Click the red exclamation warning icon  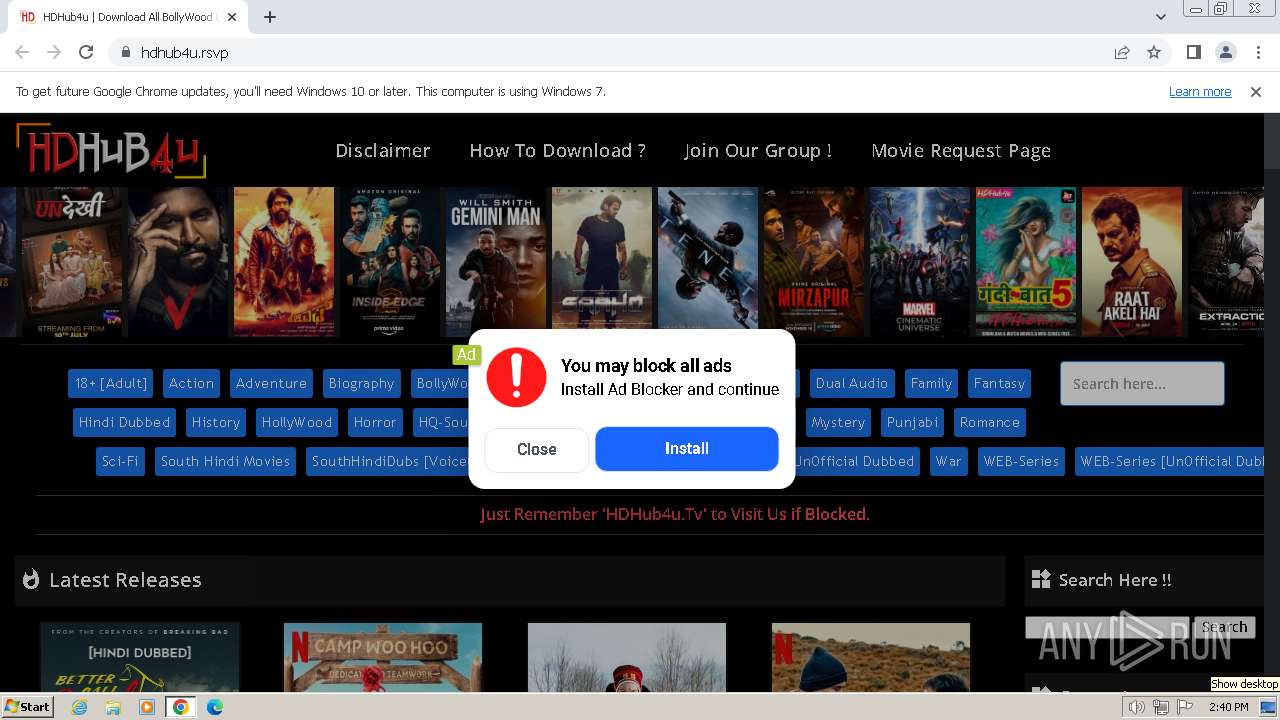(516, 377)
